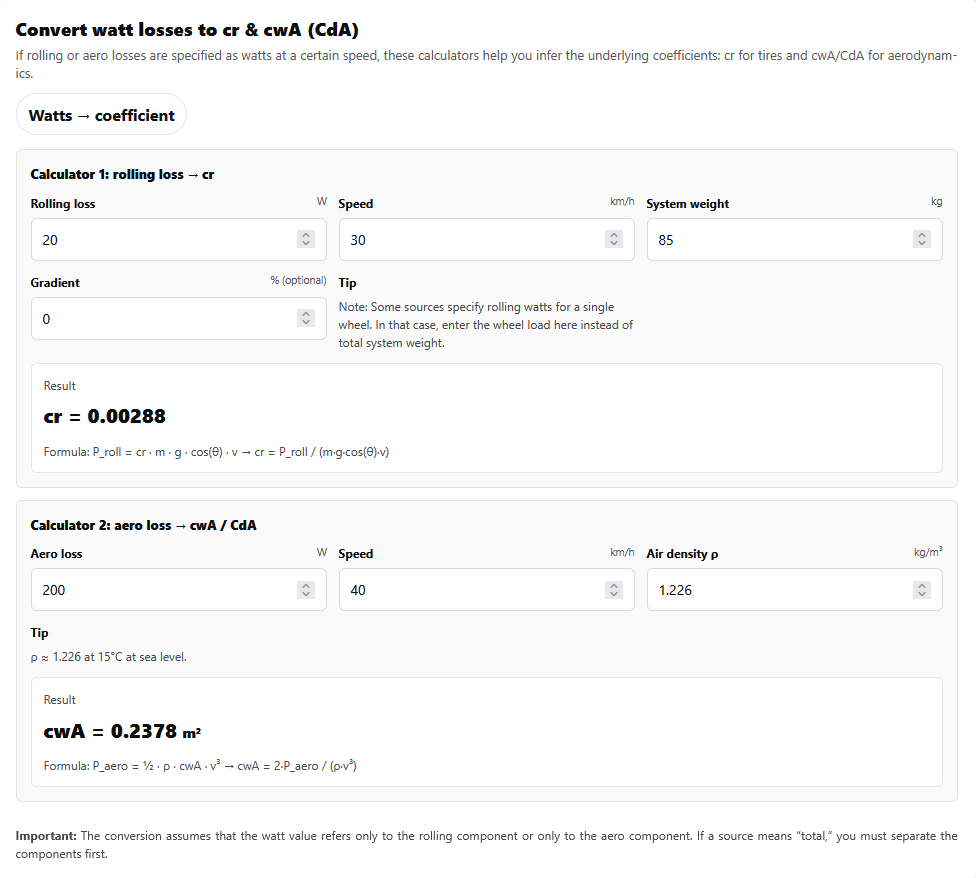Screen dimensions: 976x878
Task: Increase Aero loss using stepper up arrow
Action: coord(306,585)
